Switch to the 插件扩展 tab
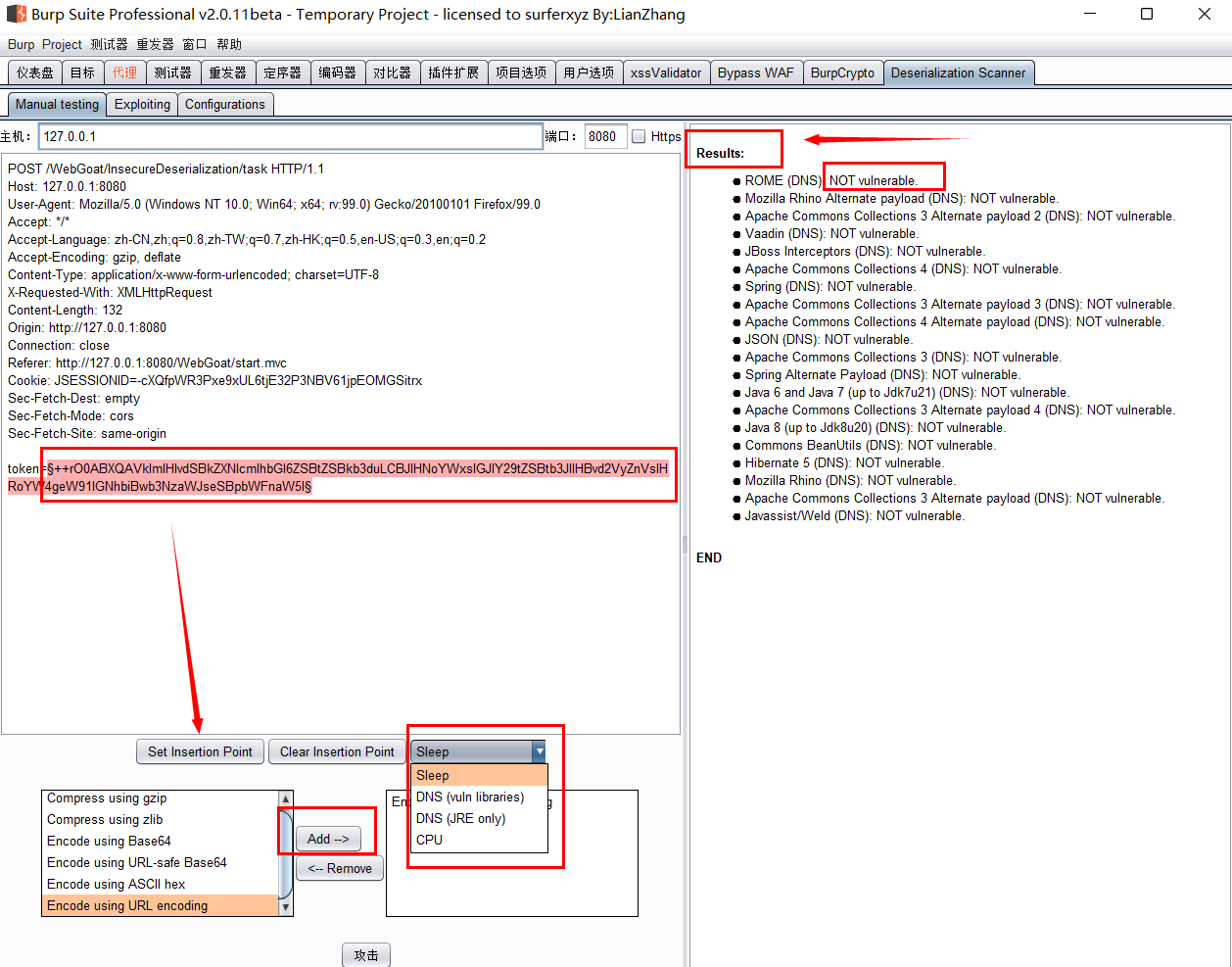This screenshot has width=1232, height=967. point(453,73)
